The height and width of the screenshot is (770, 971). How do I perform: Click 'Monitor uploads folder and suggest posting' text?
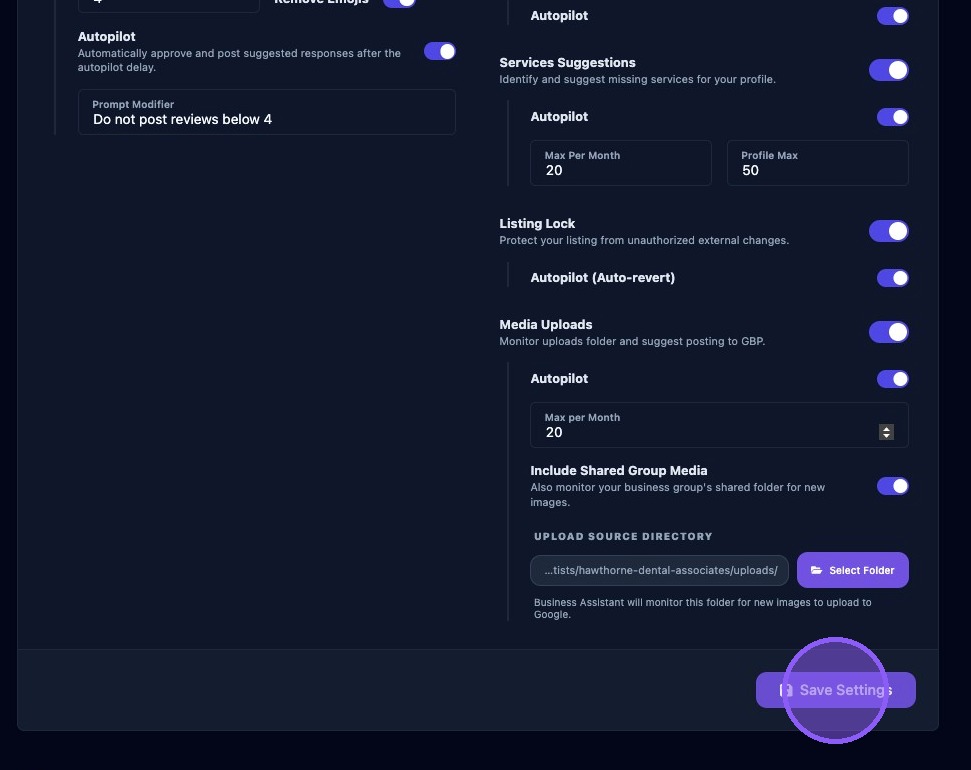tap(632, 341)
